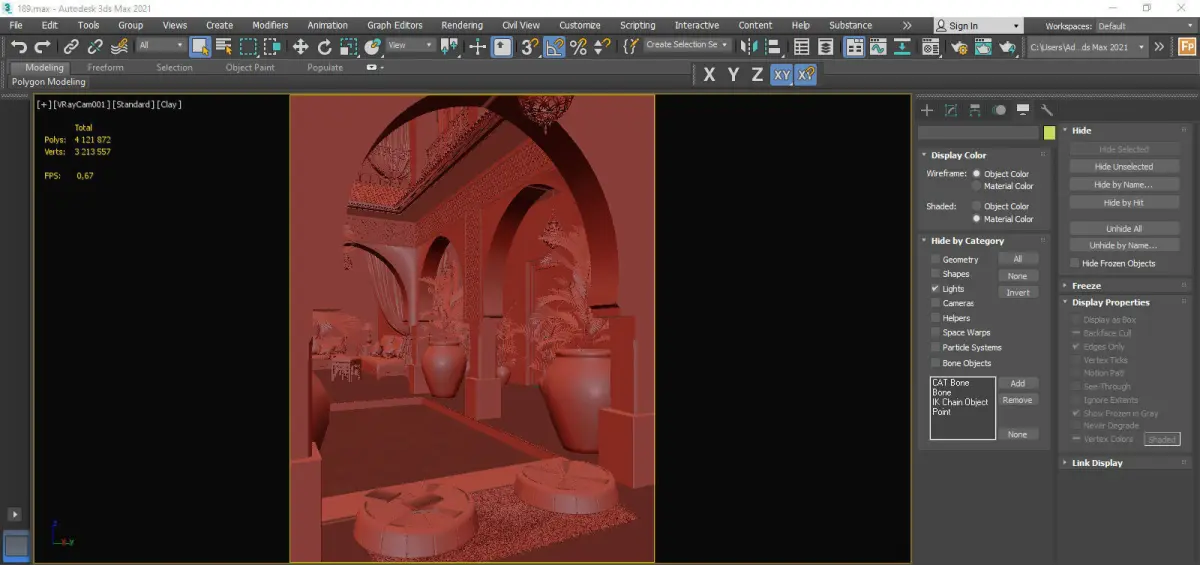Select Wireframe Material Color radio
1200x565 pixels.
click(977, 186)
